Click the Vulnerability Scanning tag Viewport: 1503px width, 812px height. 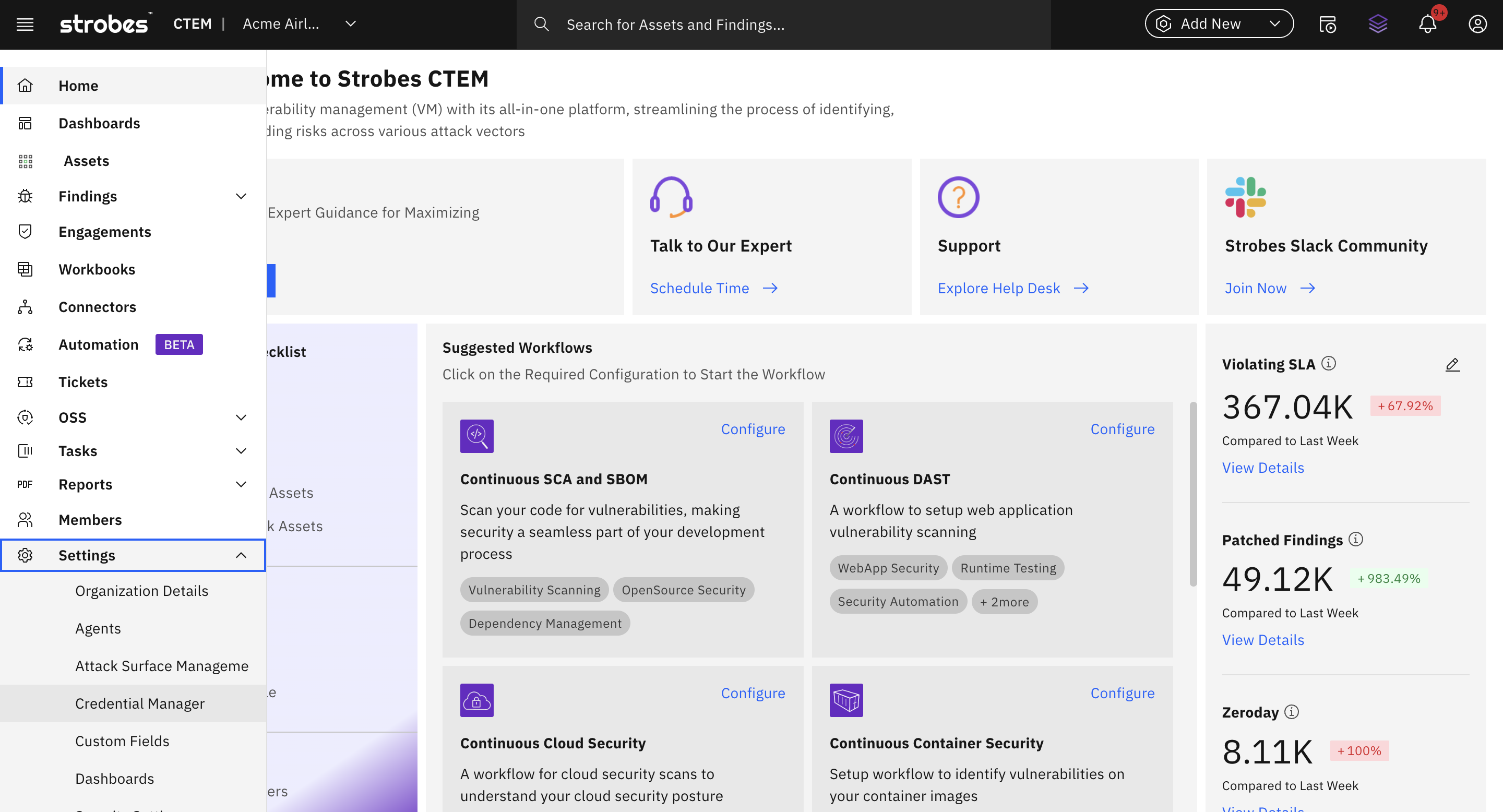(534, 590)
